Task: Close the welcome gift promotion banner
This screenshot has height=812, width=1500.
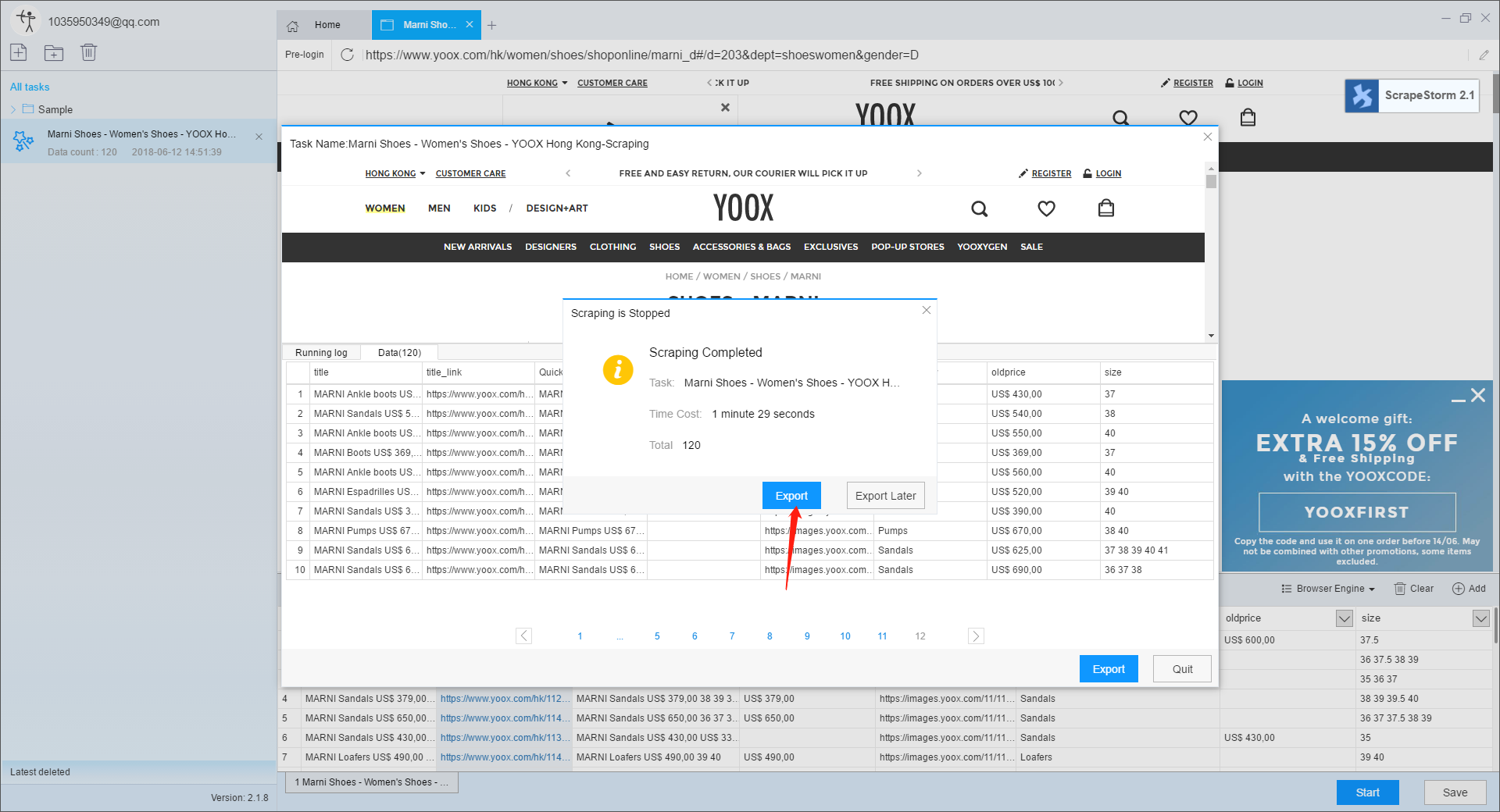Action: (1478, 395)
